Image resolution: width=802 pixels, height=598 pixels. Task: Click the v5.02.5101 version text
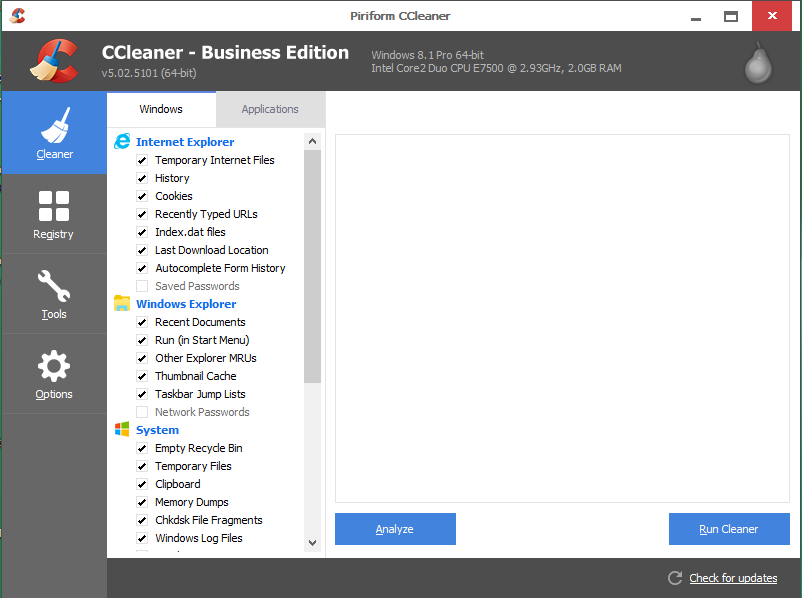(149, 73)
